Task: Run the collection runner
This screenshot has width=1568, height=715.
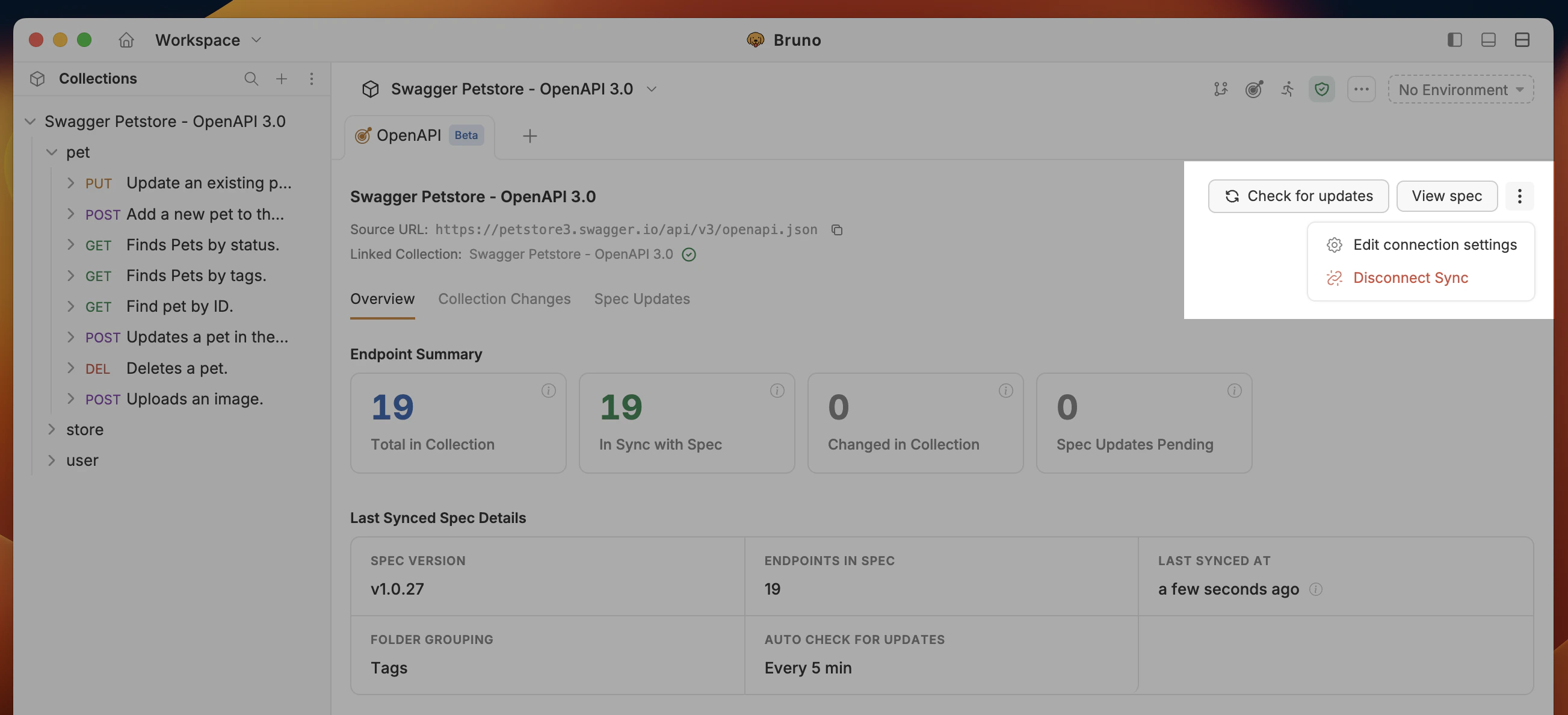Action: point(1288,89)
